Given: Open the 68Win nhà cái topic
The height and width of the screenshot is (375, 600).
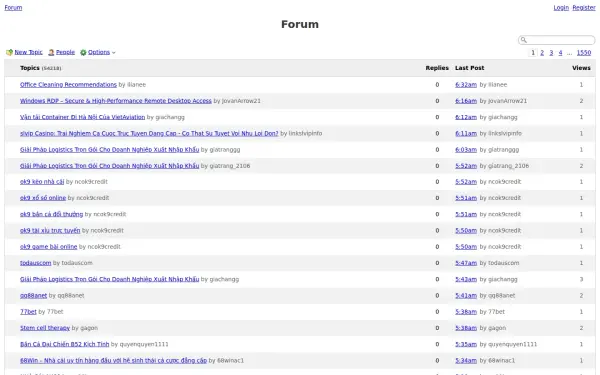Looking at the screenshot, I should click(x=113, y=360).
